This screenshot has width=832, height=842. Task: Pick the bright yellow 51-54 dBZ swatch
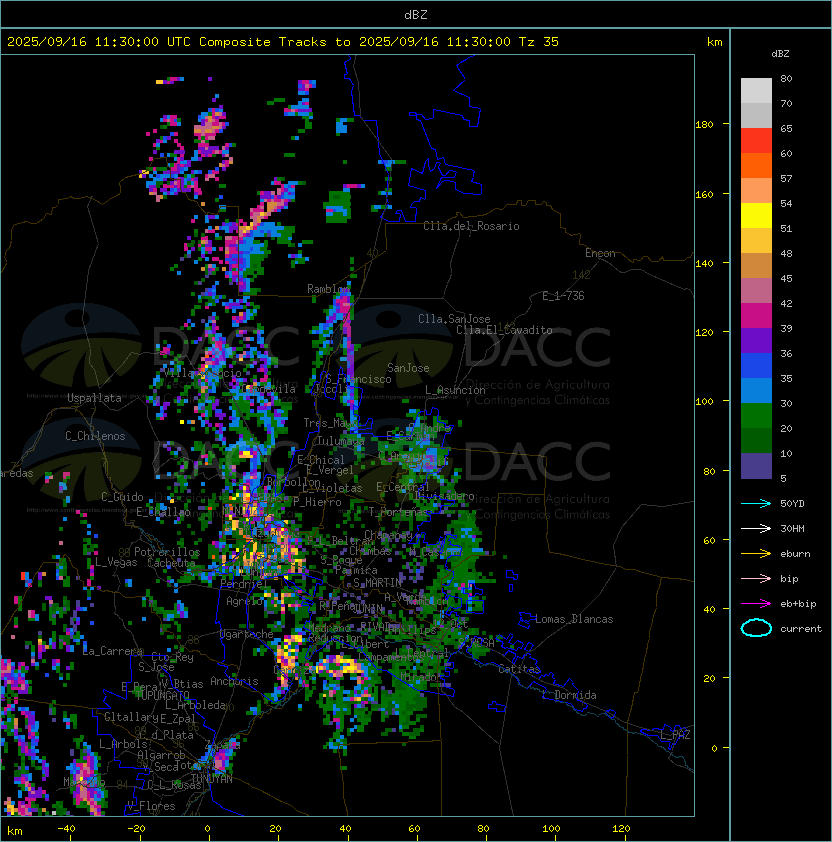[x=756, y=215]
